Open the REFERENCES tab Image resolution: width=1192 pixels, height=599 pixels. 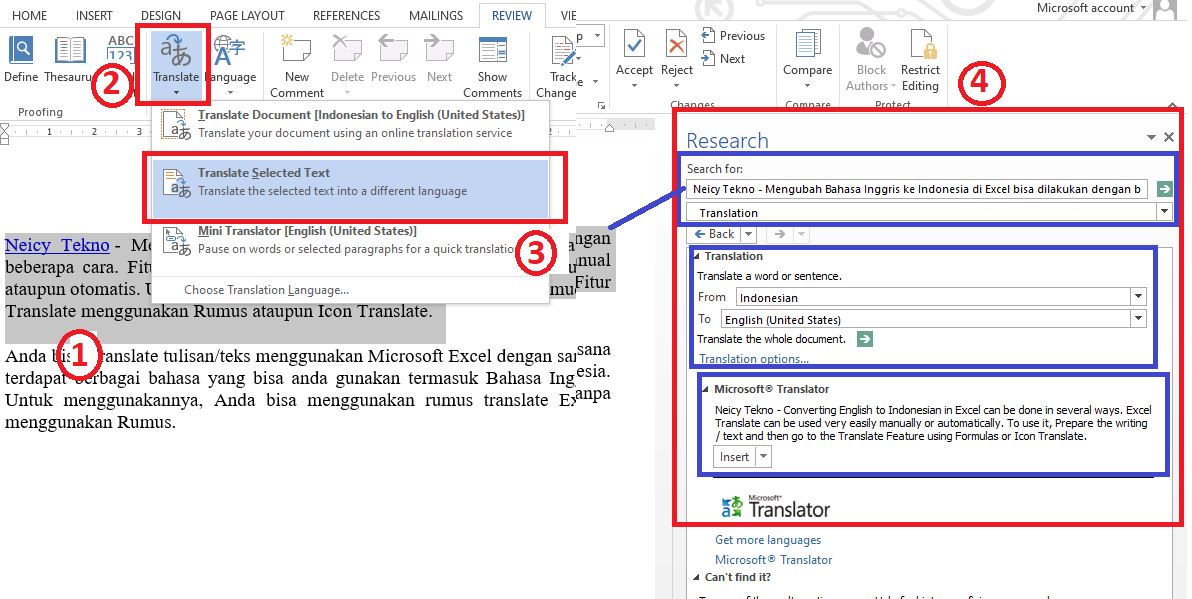click(x=346, y=15)
